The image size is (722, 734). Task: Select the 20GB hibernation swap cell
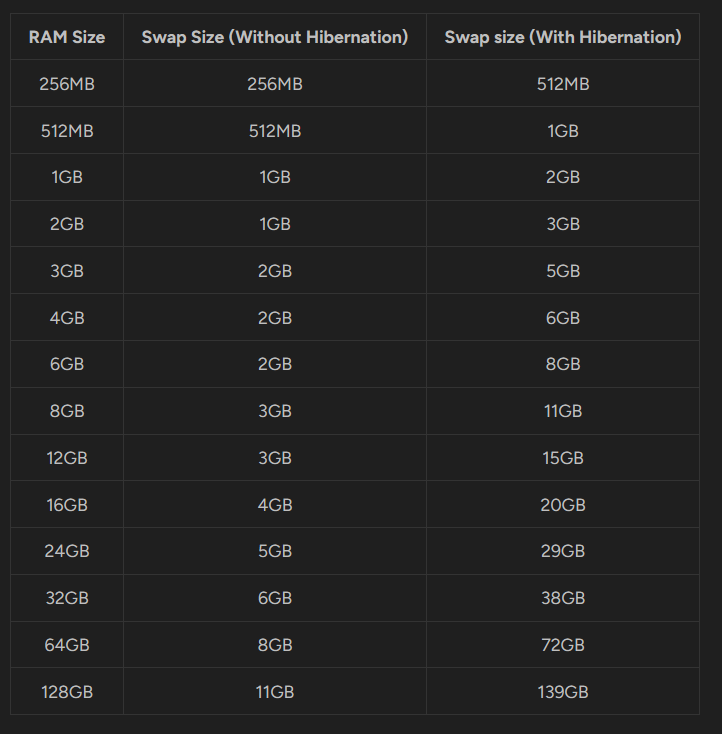point(563,505)
